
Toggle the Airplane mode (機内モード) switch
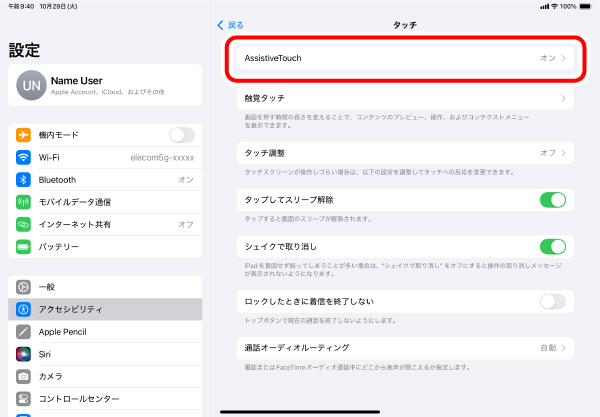pyautogui.click(x=182, y=135)
